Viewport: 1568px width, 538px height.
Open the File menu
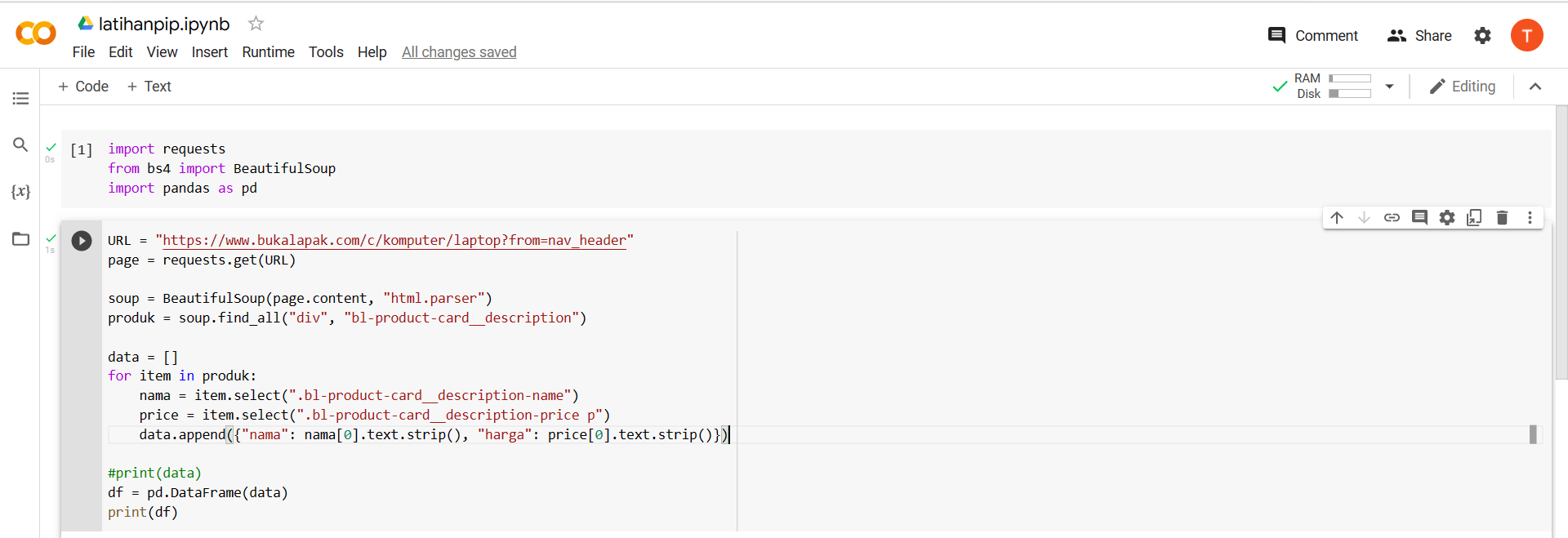coord(83,52)
